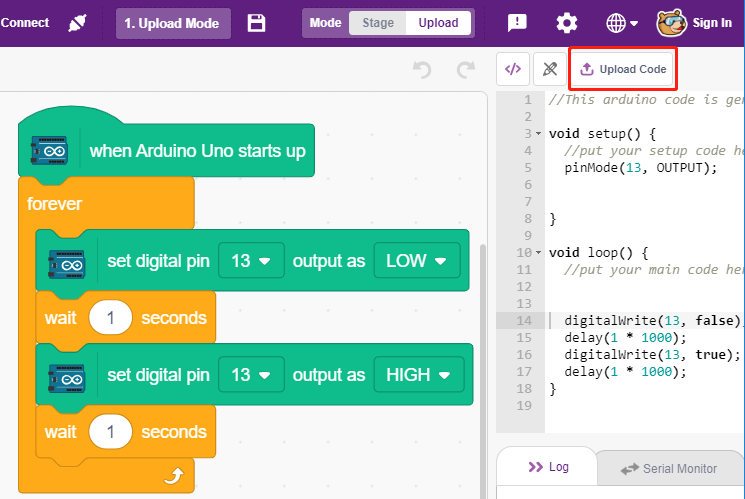Open LOW output level dropdown
Screen dimensions: 745x499
click(417, 260)
